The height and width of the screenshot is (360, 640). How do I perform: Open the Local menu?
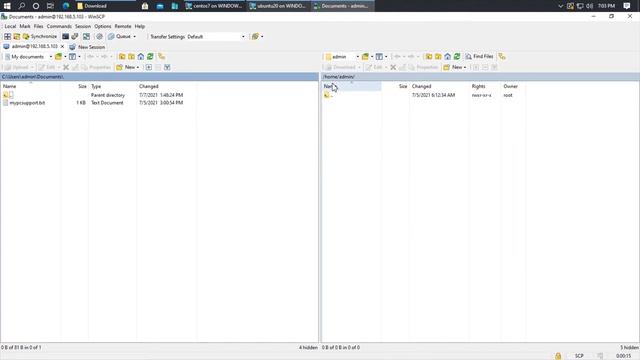coord(10,26)
